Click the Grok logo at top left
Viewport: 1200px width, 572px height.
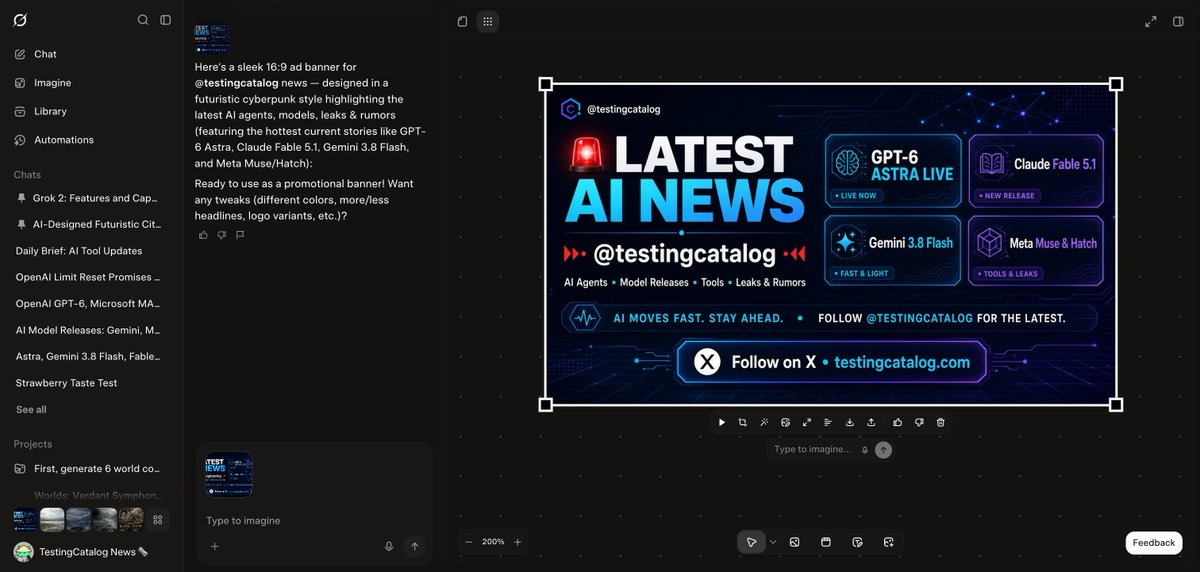tap(20, 20)
